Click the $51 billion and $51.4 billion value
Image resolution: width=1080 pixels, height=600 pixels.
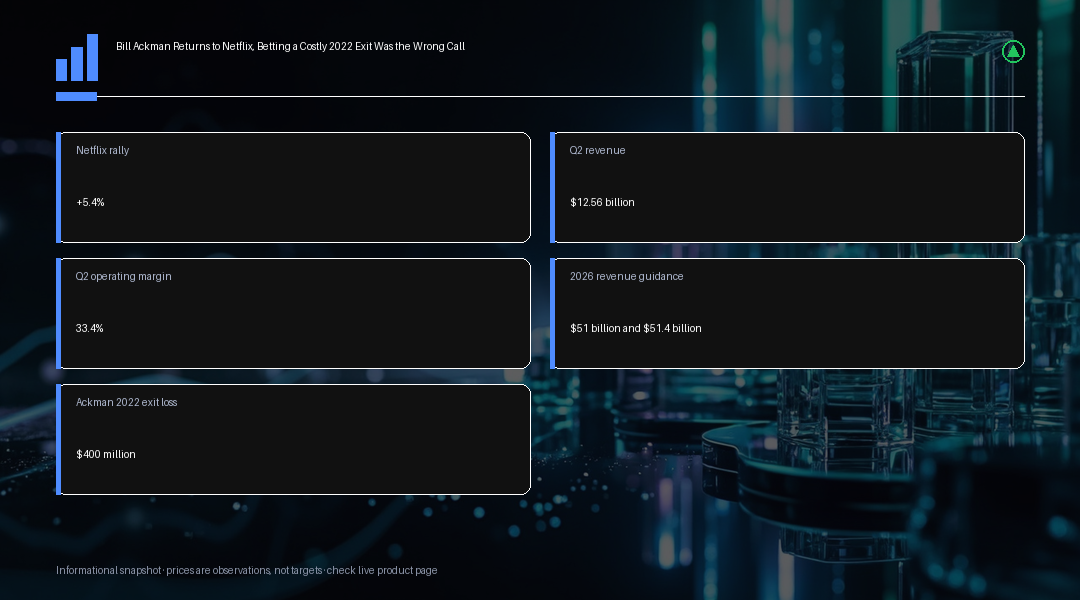[636, 329]
